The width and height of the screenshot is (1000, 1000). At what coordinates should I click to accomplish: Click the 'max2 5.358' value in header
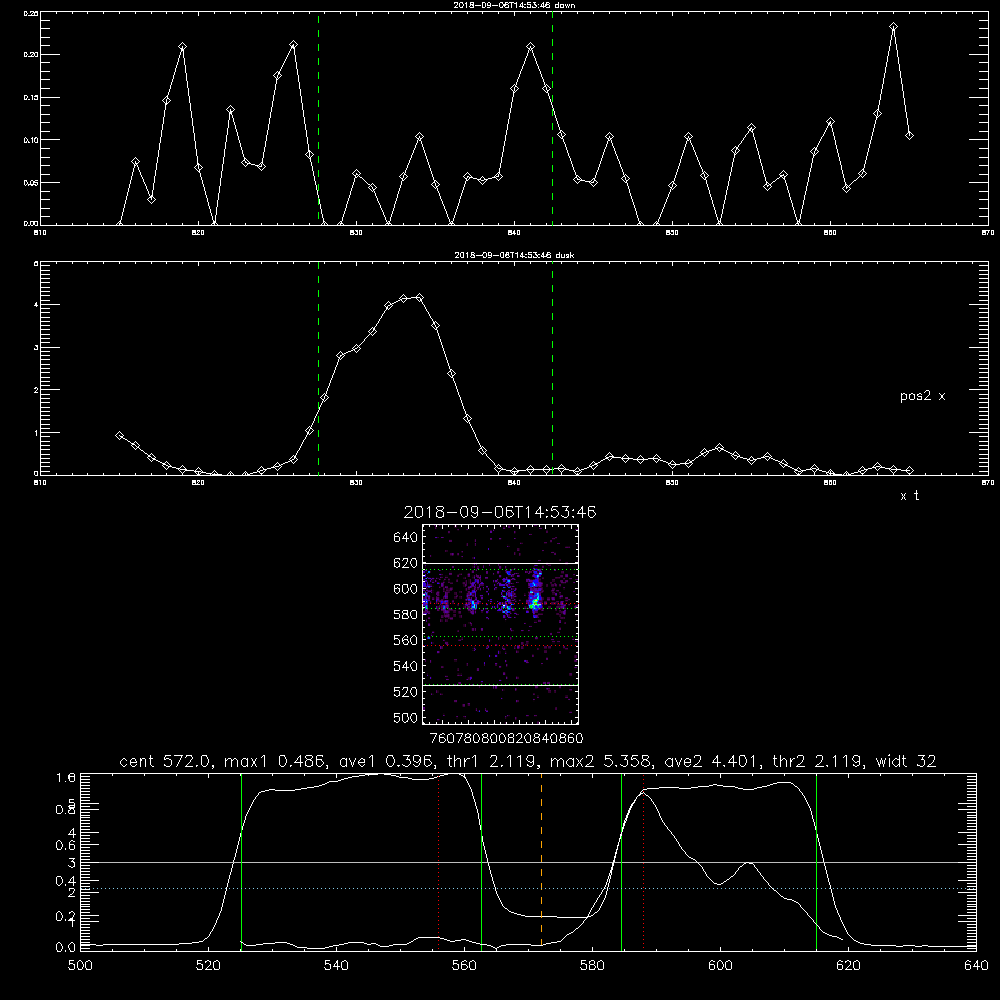click(x=601, y=761)
